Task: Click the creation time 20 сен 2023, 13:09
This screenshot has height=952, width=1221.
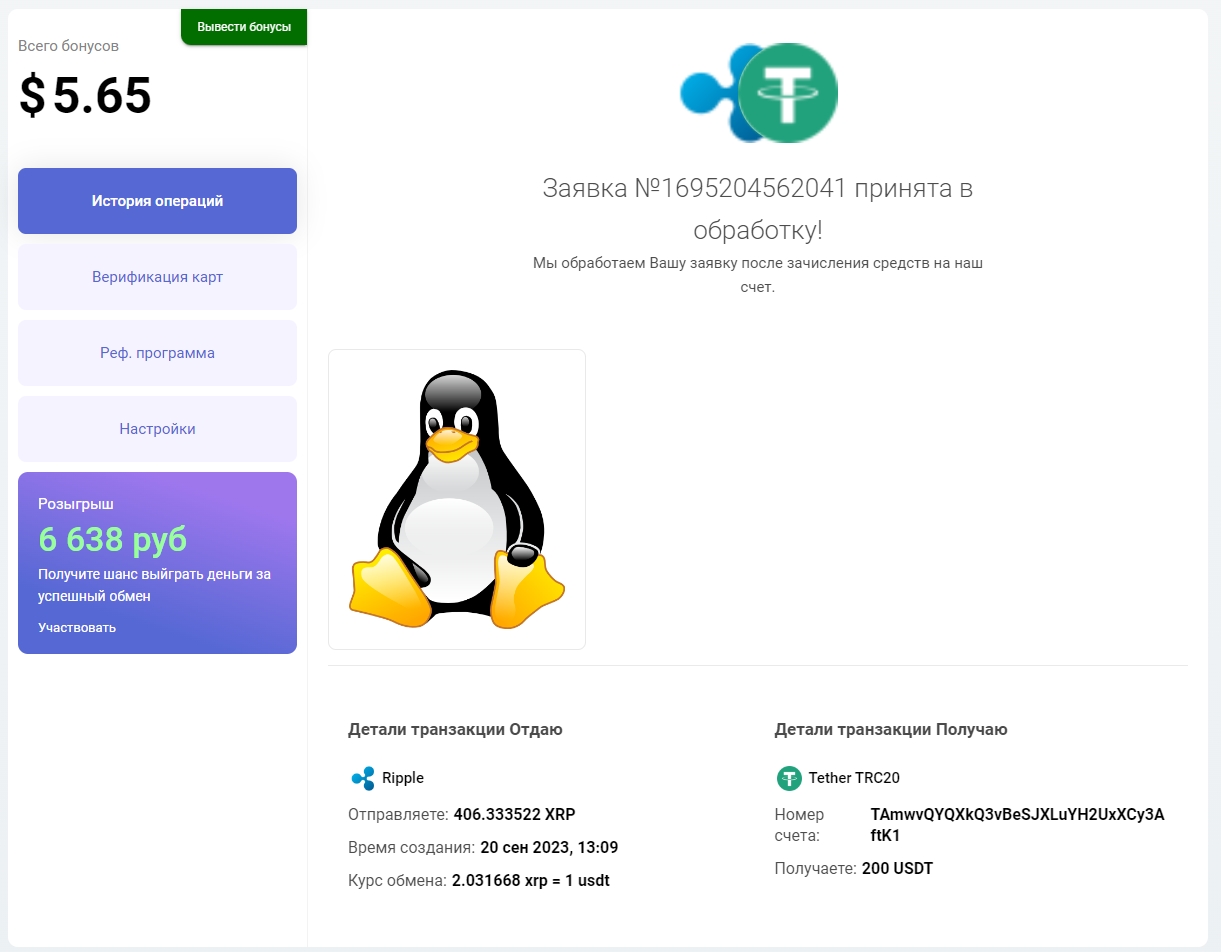Action: [549, 848]
